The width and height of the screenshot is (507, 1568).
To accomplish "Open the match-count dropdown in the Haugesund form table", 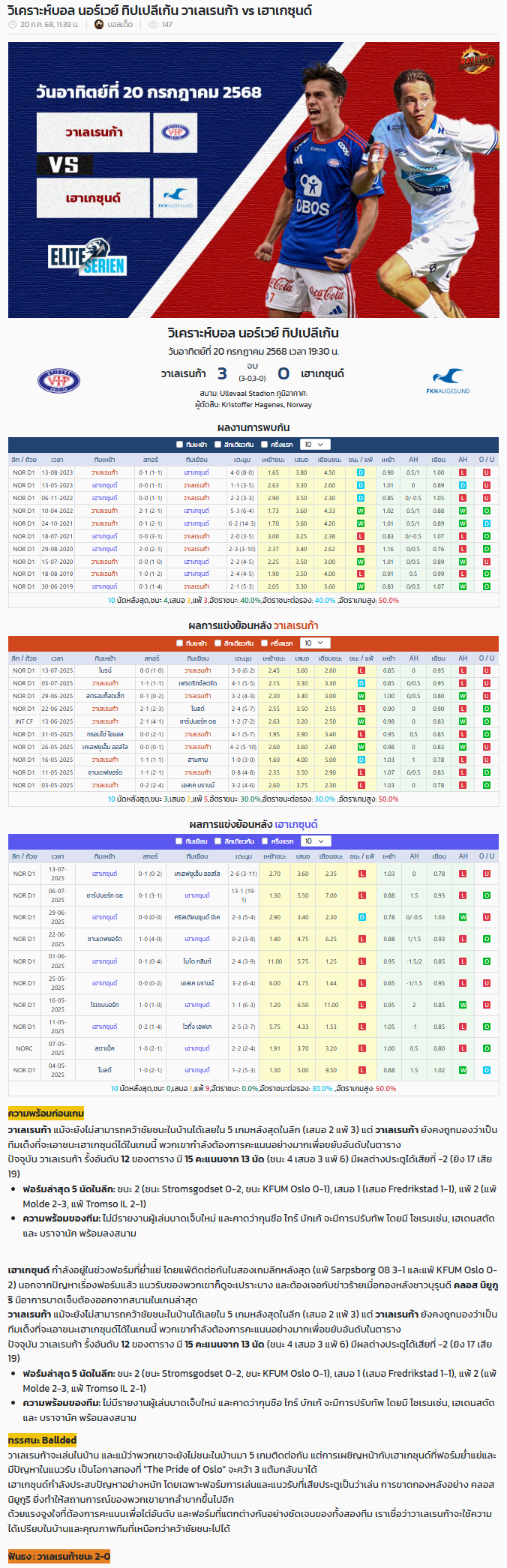I will point(314,841).
